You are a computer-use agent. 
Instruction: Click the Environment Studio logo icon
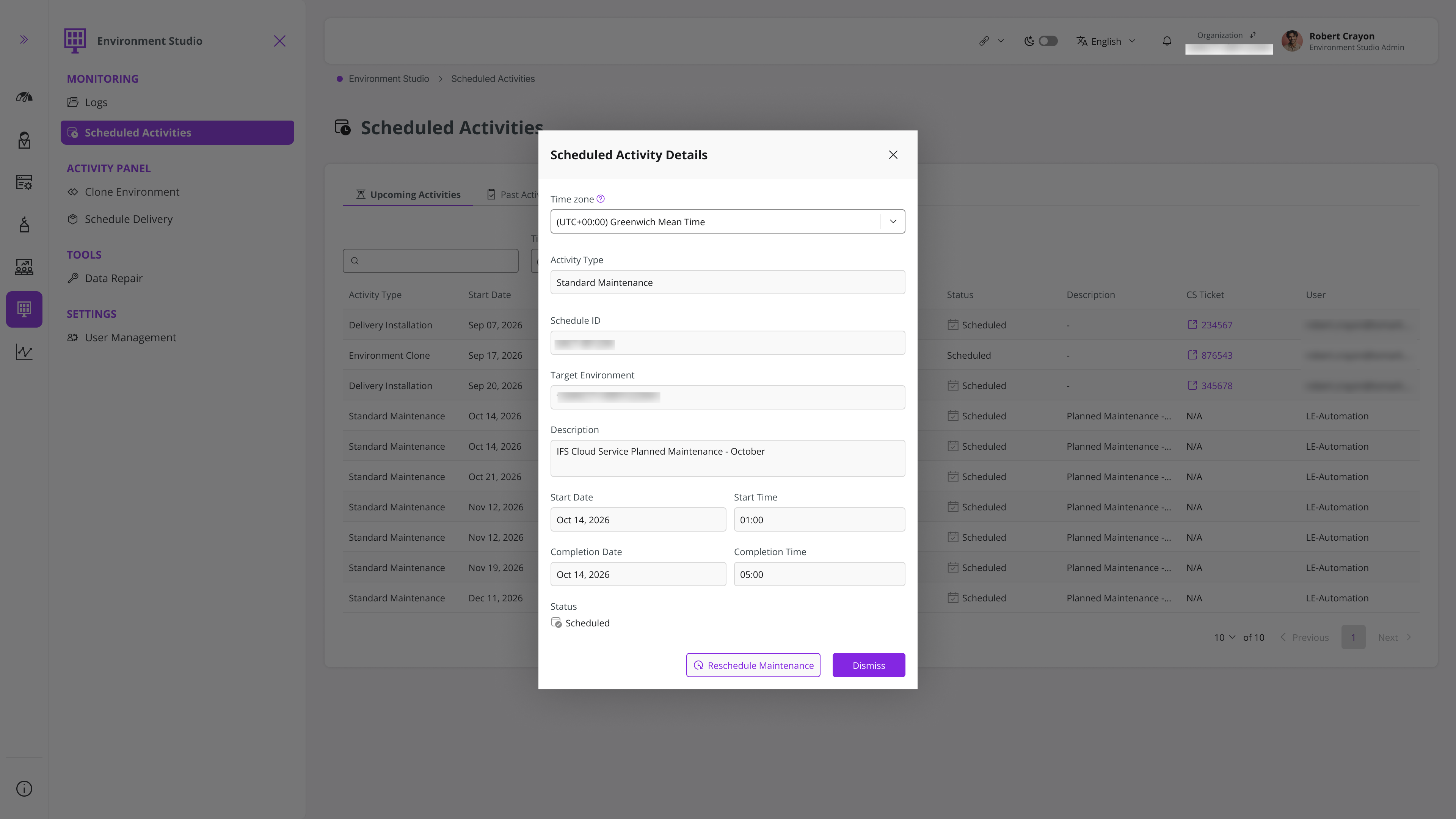click(75, 41)
